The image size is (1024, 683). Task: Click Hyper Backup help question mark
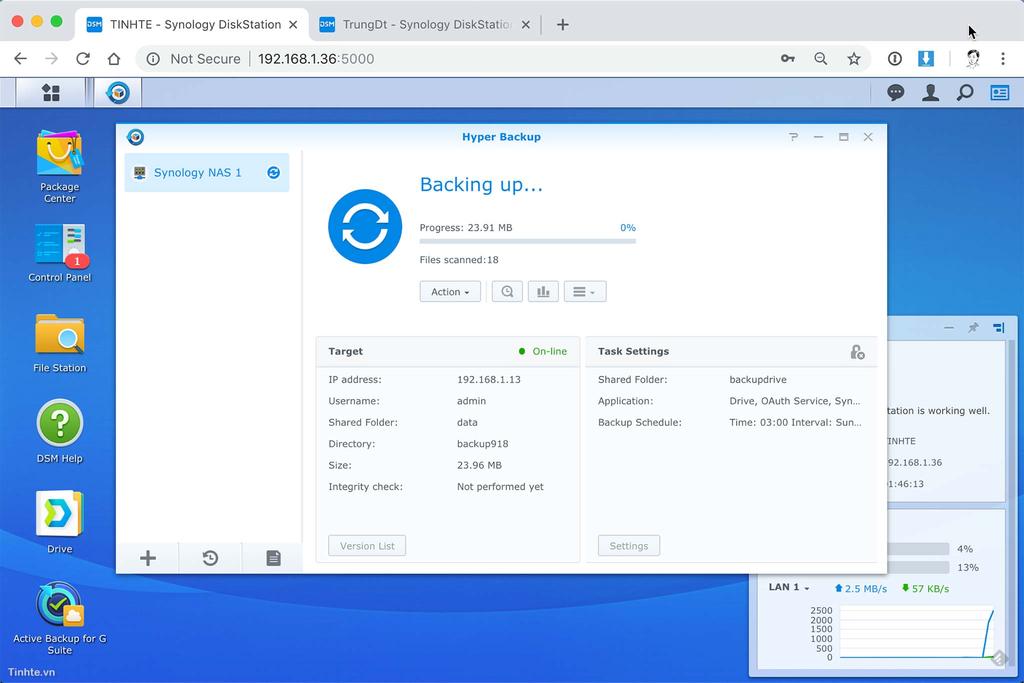point(793,136)
